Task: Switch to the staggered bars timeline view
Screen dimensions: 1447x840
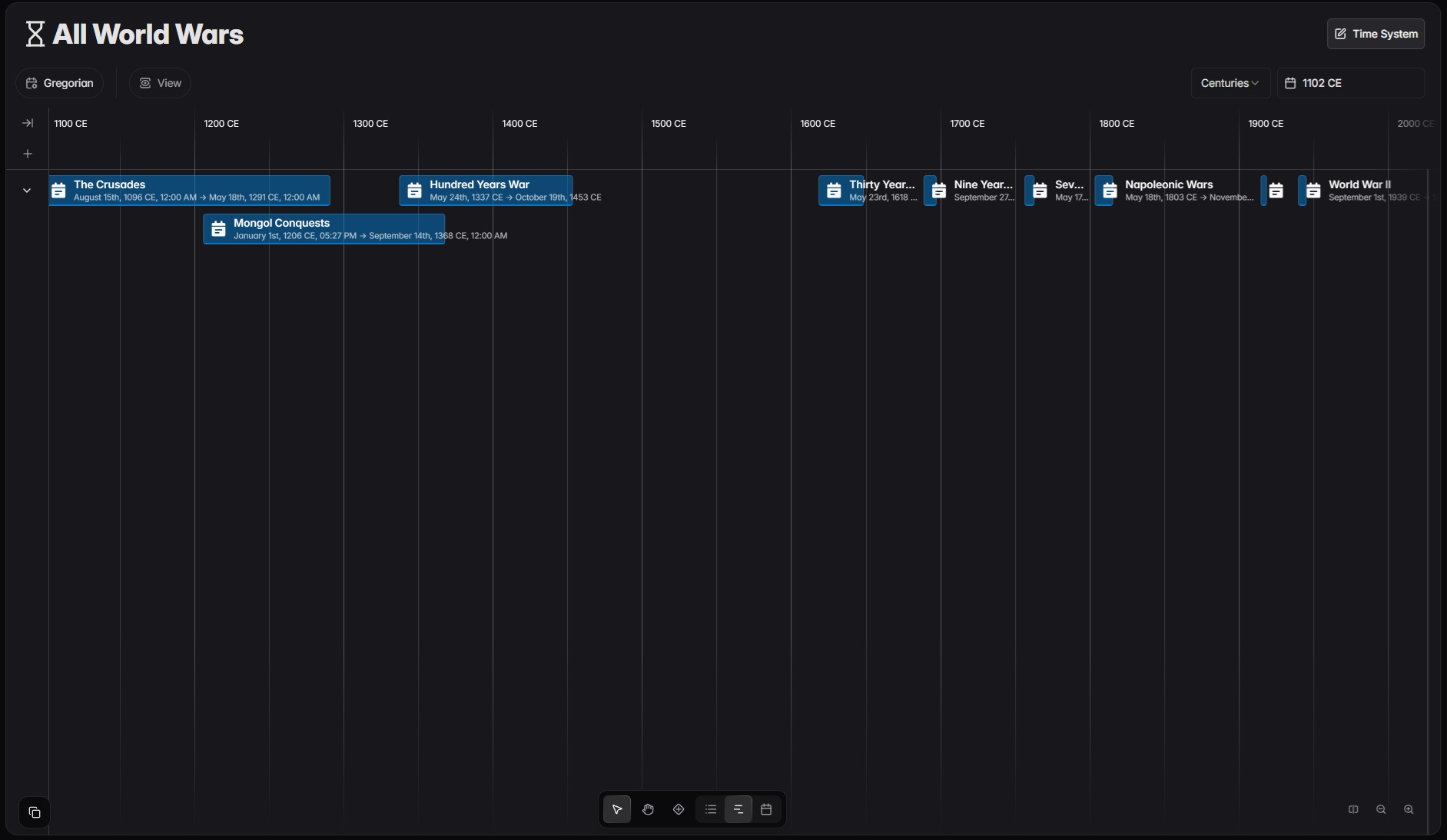Action: 738,809
